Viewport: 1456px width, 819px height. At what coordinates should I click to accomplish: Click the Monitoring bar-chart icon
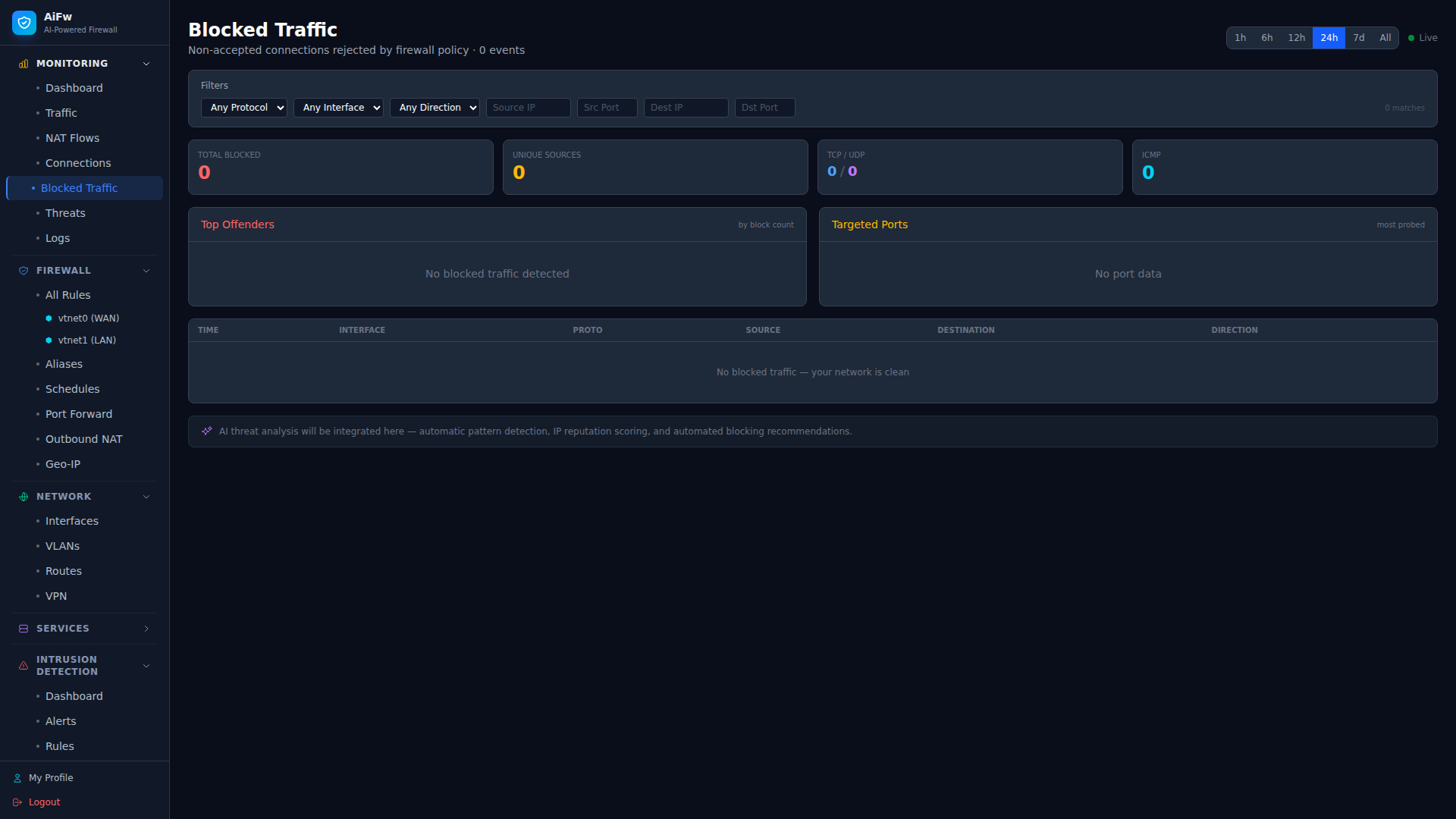pyautogui.click(x=24, y=64)
